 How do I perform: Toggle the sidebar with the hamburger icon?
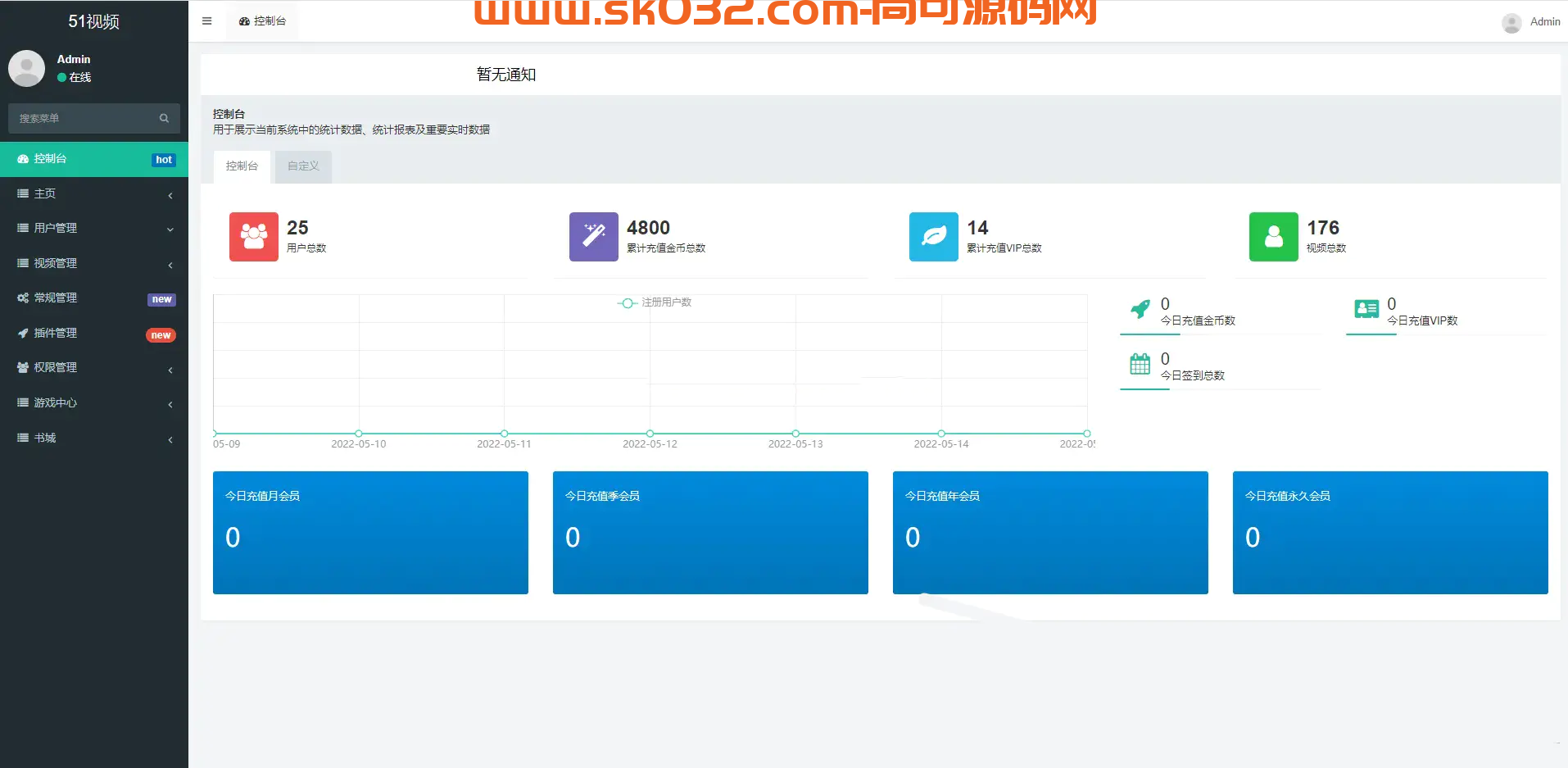coord(206,21)
